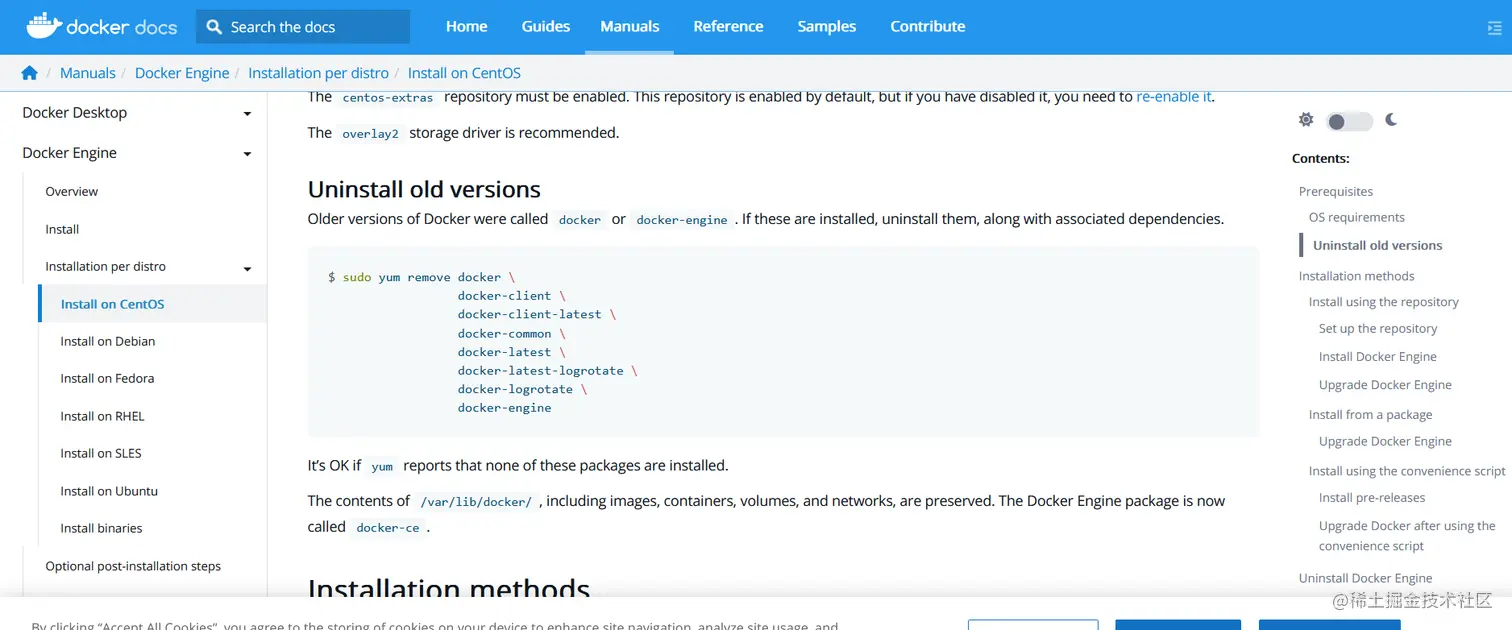Open the Reference tab
The height and width of the screenshot is (630, 1512).
(728, 27)
